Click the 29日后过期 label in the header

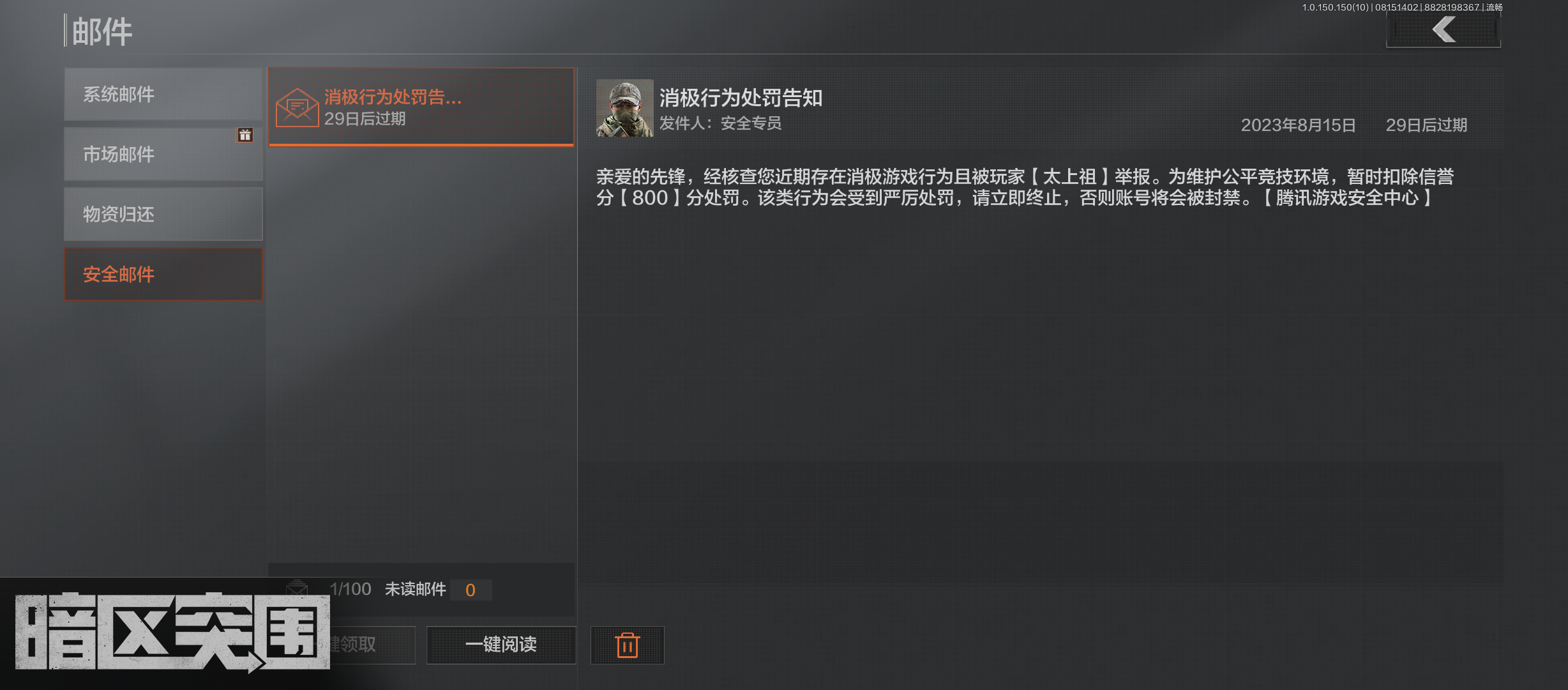(x=1426, y=125)
